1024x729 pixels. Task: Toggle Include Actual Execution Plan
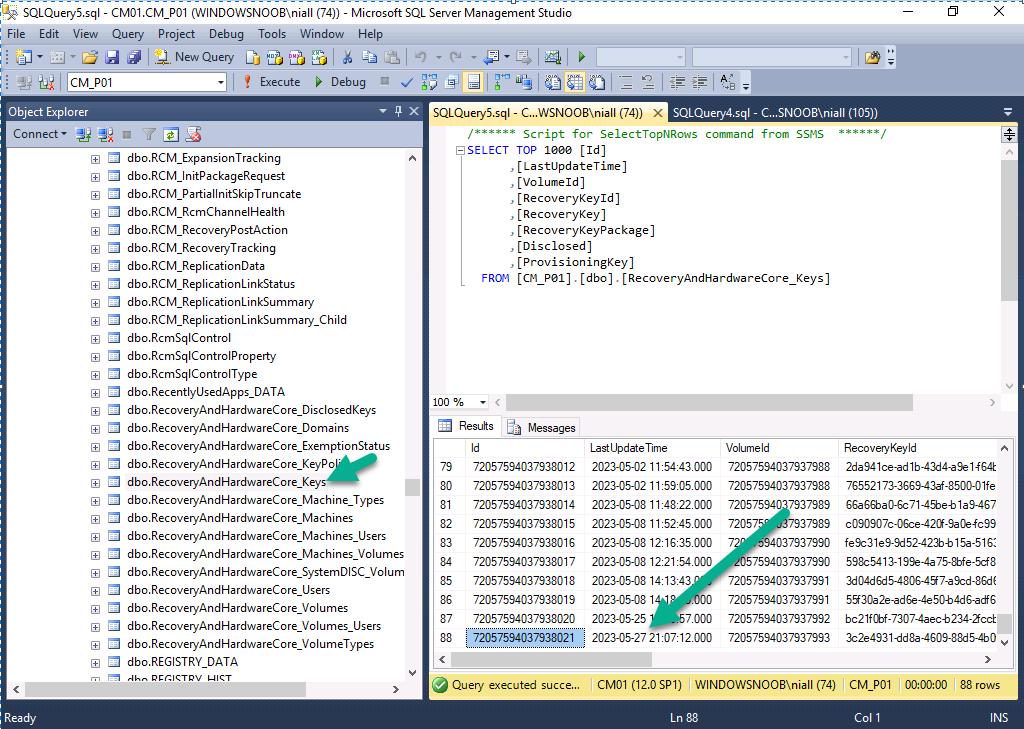502,82
